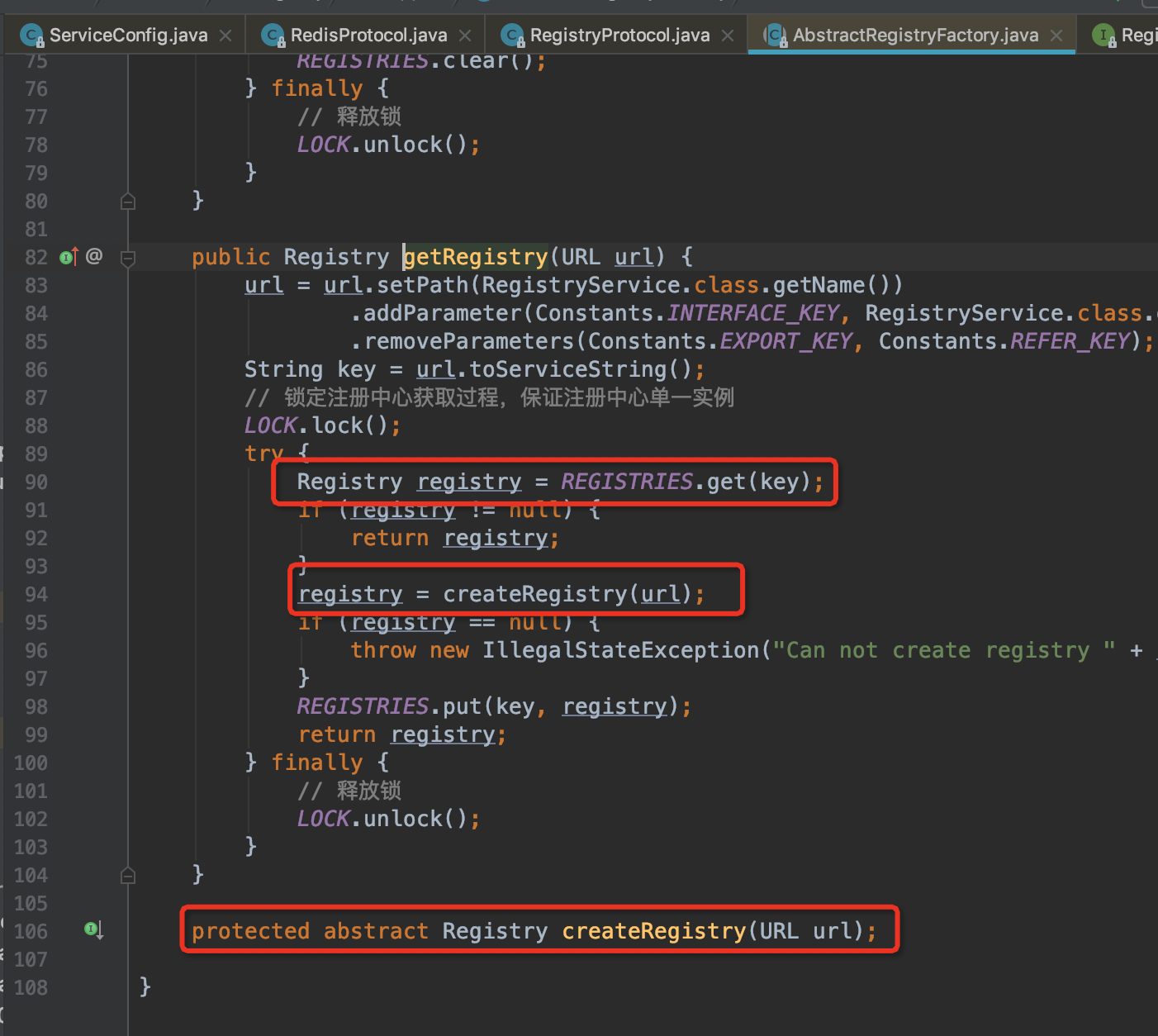Click the implements-method gutter icon on line 82

pyautogui.click(x=69, y=257)
